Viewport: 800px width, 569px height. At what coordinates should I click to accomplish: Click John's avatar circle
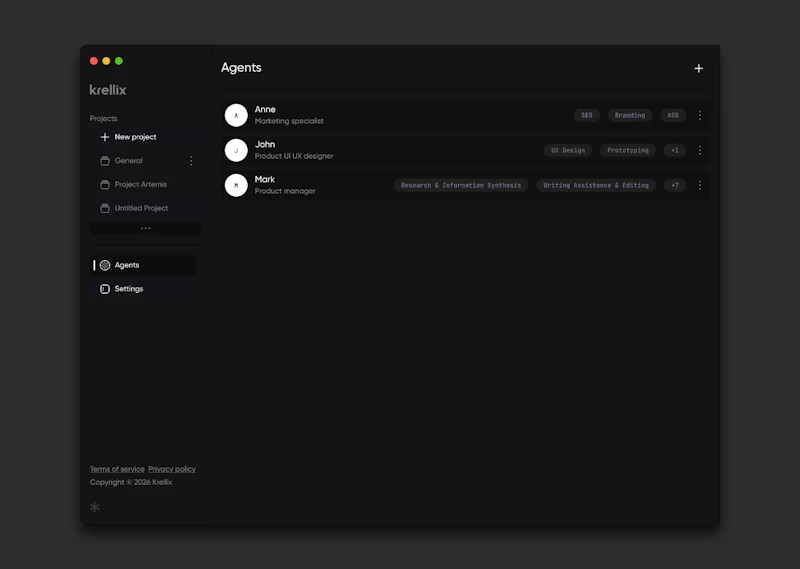coord(236,150)
